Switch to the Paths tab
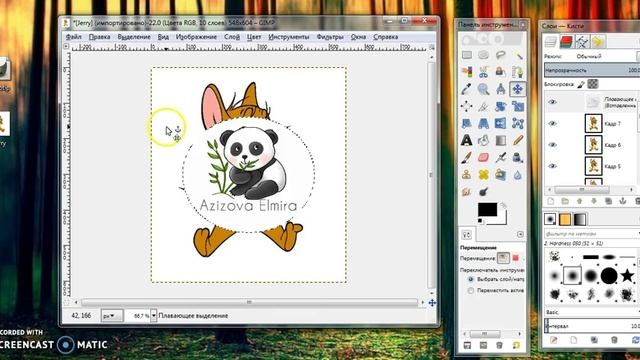 tap(582, 42)
